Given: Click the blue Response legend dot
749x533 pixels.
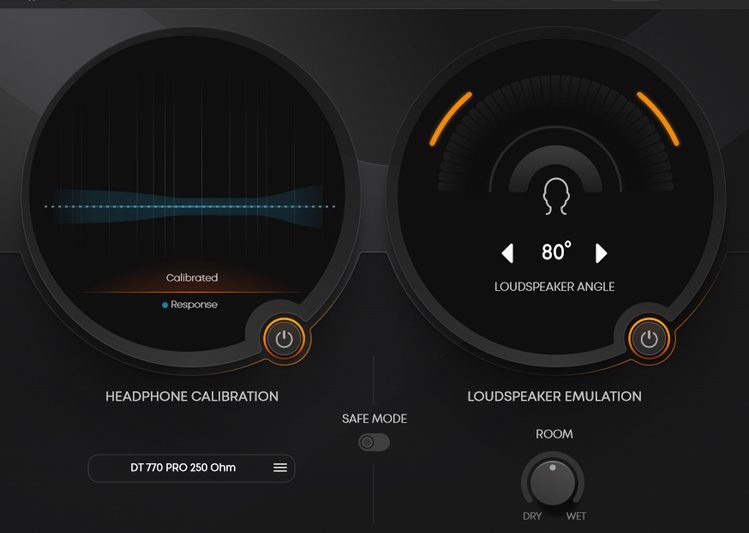Looking at the screenshot, I should tap(165, 305).
